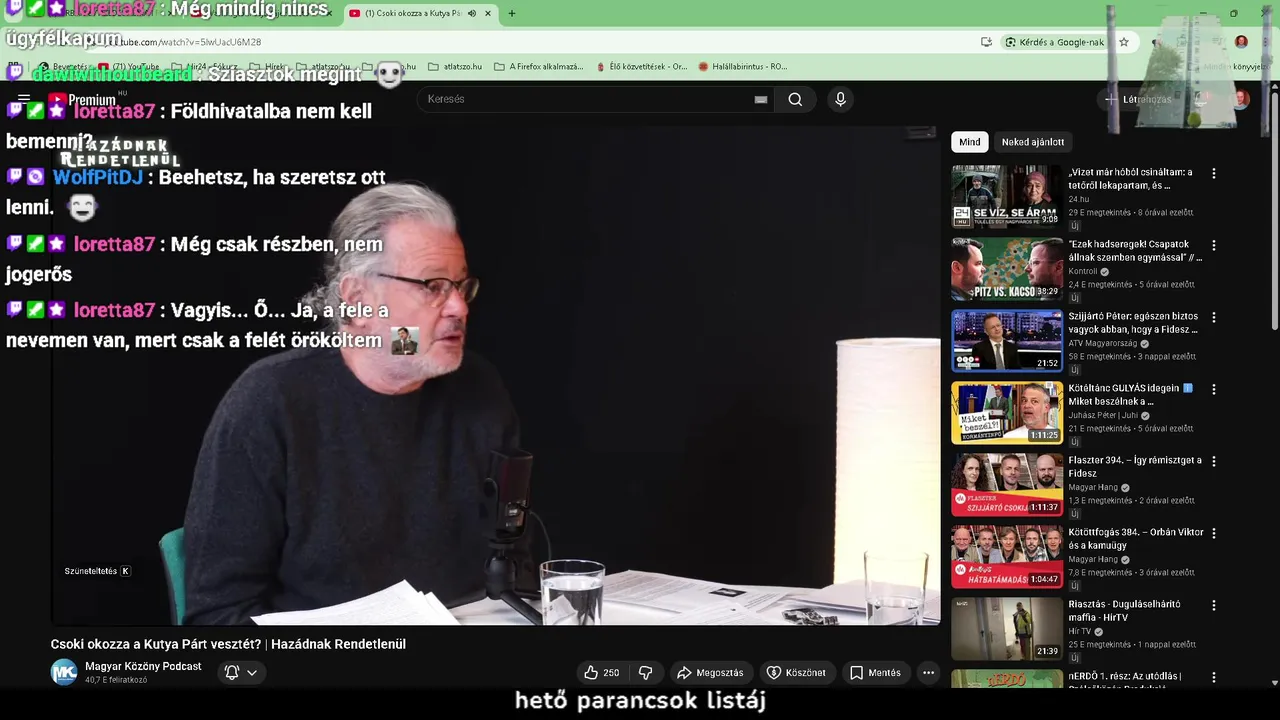Image resolution: width=1280 pixels, height=720 pixels.
Task: Open Magyar Közöny Podcast channel avatar
Action: coord(64,673)
